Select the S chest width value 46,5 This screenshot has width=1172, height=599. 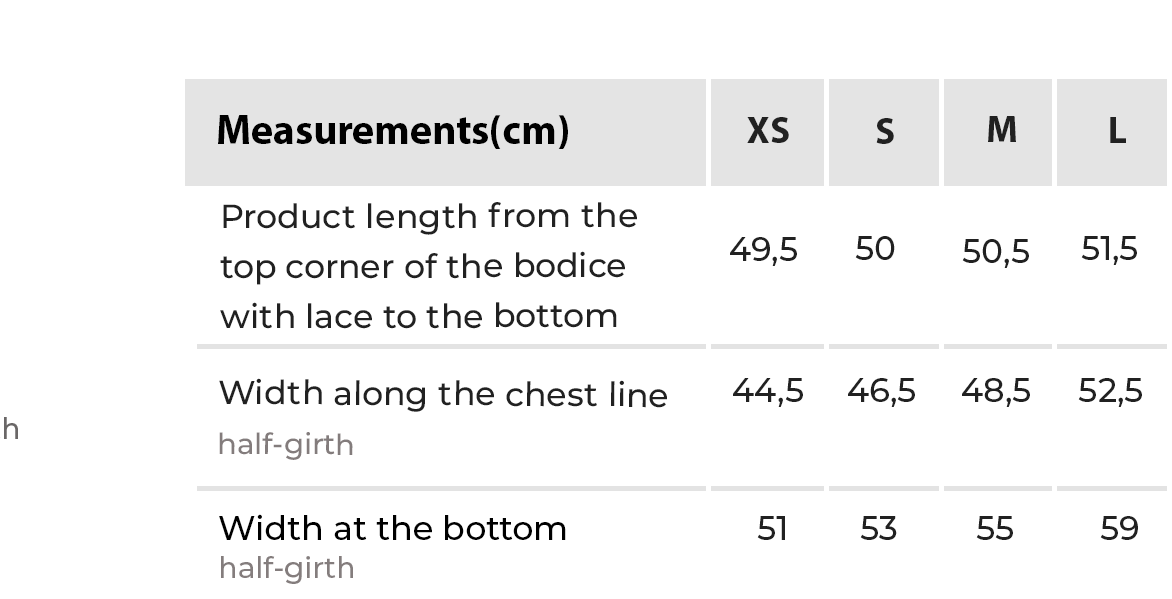(x=881, y=390)
